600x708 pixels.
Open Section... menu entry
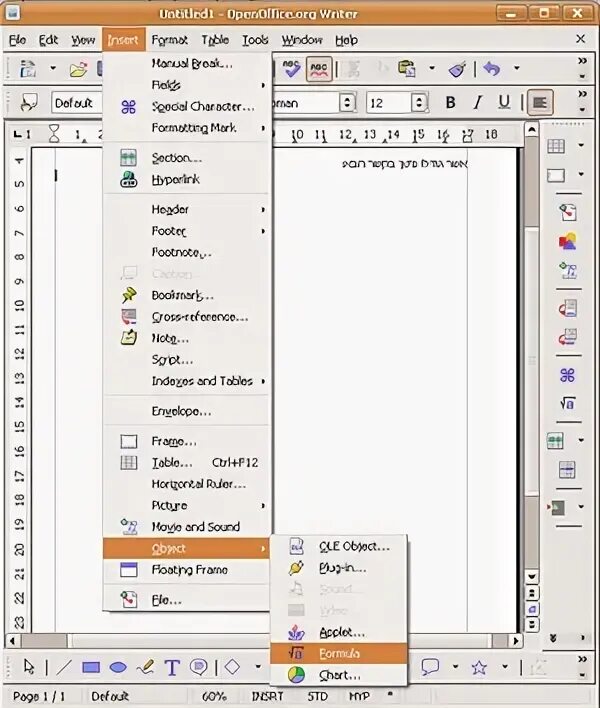pos(187,158)
